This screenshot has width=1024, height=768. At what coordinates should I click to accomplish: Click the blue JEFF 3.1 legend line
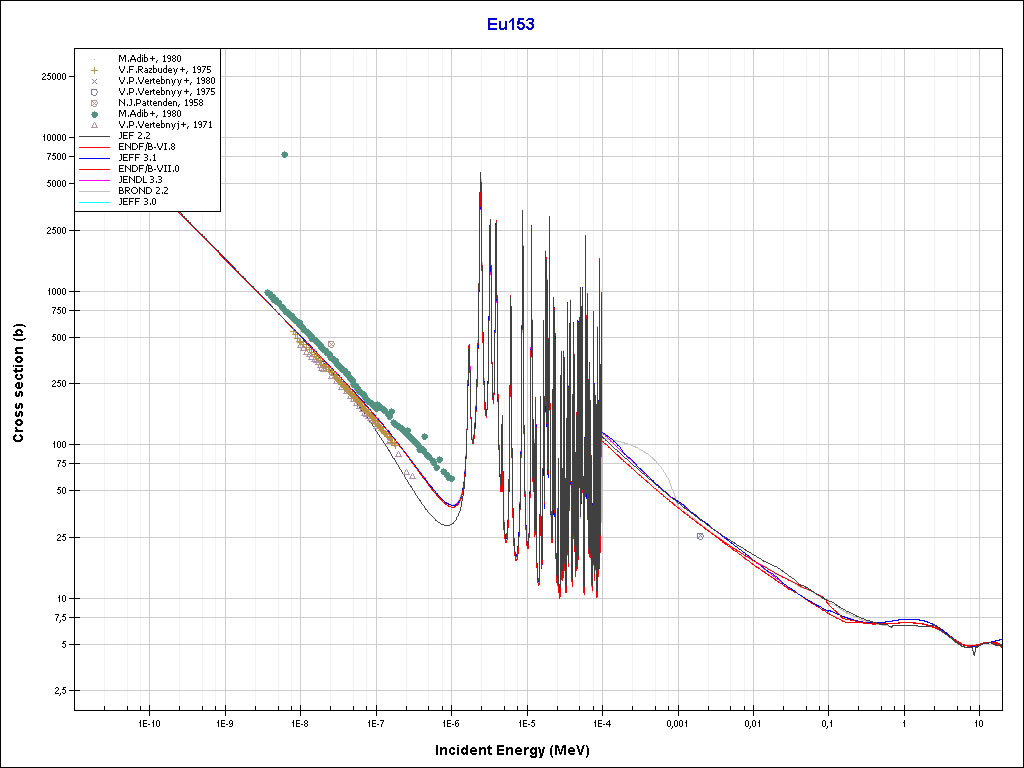pos(94,158)
